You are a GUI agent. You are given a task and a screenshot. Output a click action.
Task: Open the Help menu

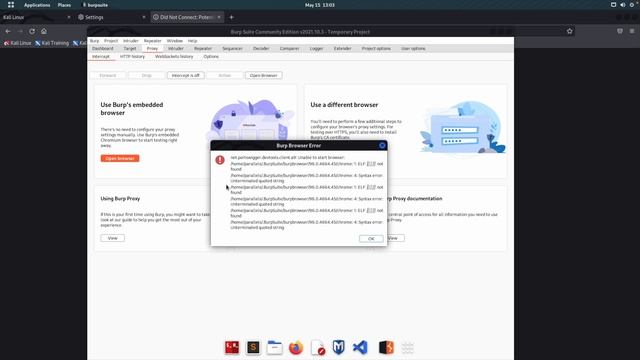click(x=192, y=41)
